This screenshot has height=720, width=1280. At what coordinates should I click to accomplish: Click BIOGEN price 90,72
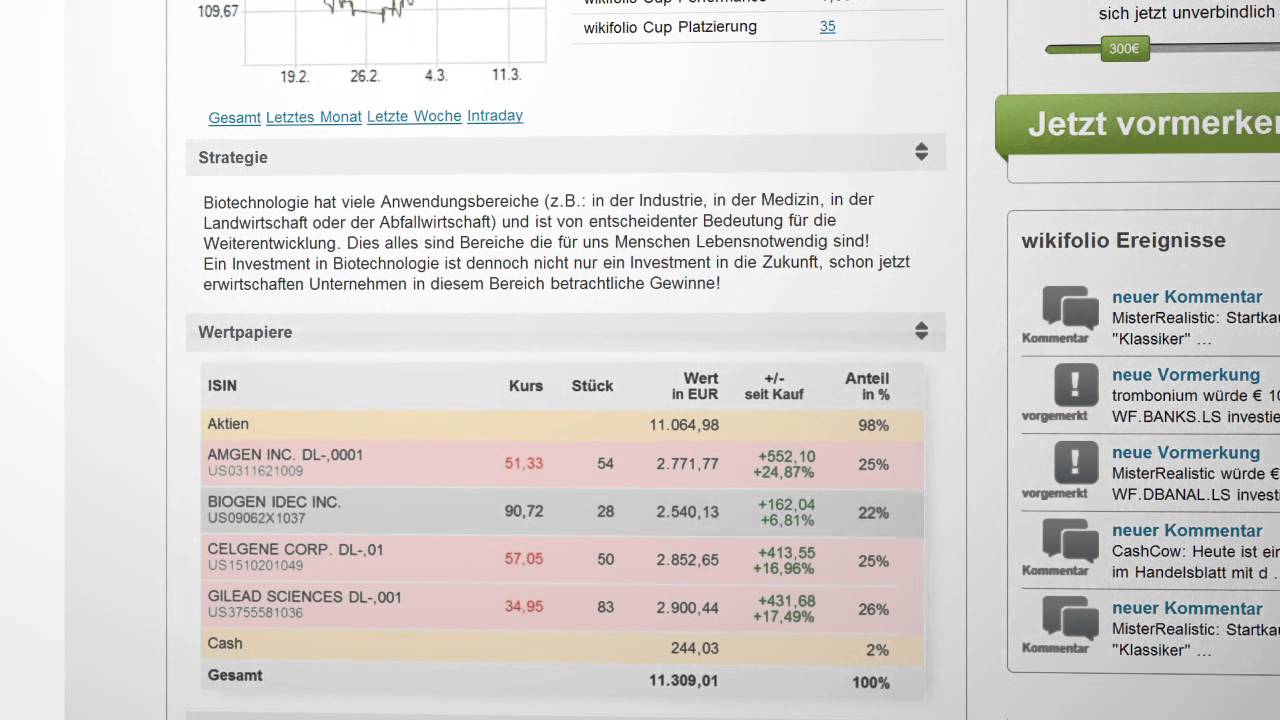point(524,512)
